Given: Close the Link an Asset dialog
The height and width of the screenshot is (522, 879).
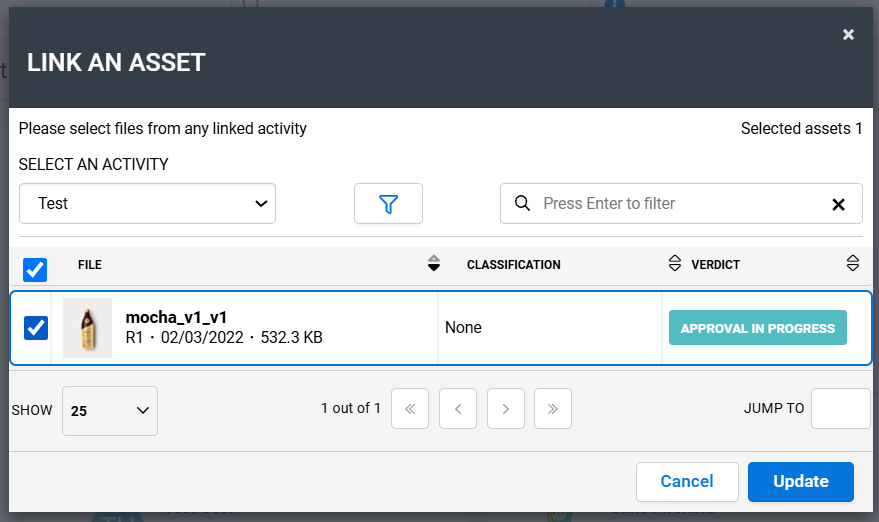Looking at the screenshot, I should point(848,35).
